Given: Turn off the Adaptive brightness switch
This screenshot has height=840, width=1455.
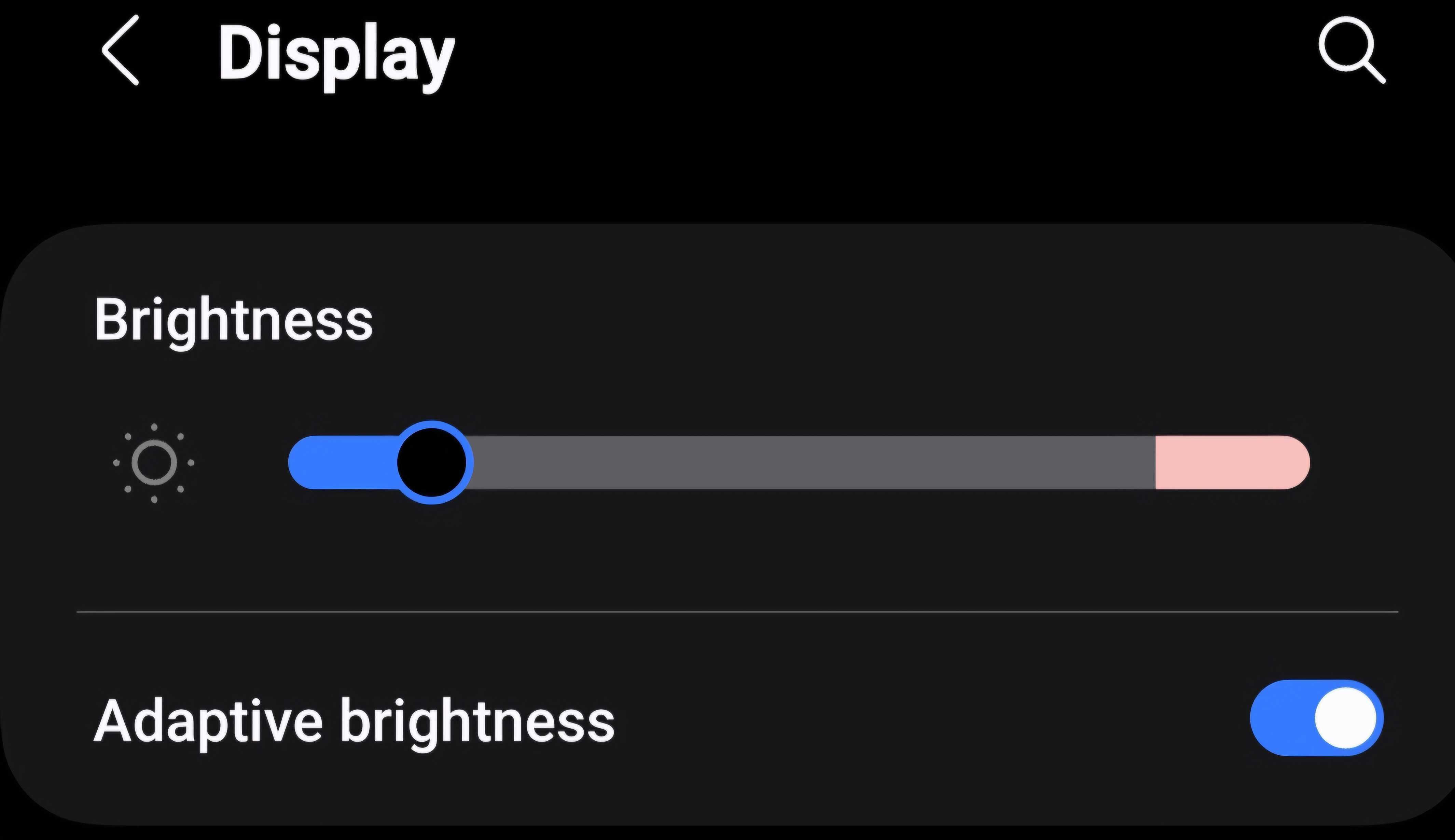Looking at the screenshot, I should (x=1316, y=718).
